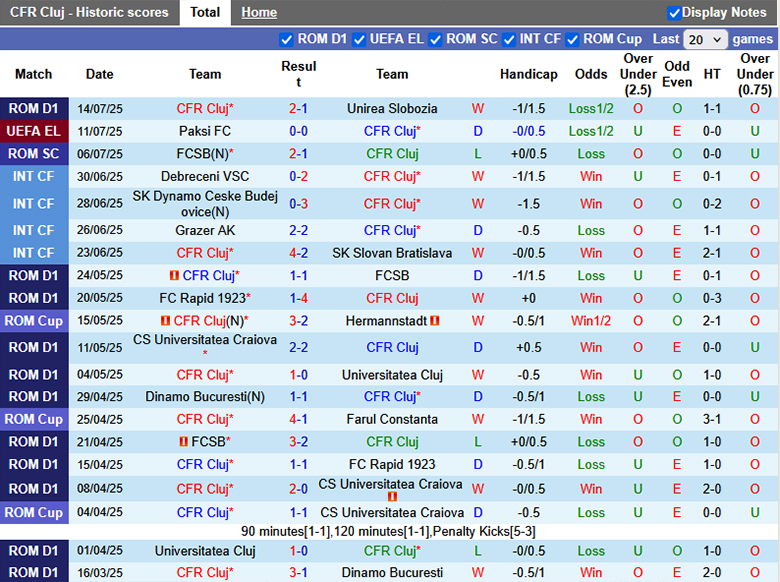Select the L outcome on FCSB(N) row
This screenshot has height=582, width=780.
pyautogui.click(x=478, y=154)
